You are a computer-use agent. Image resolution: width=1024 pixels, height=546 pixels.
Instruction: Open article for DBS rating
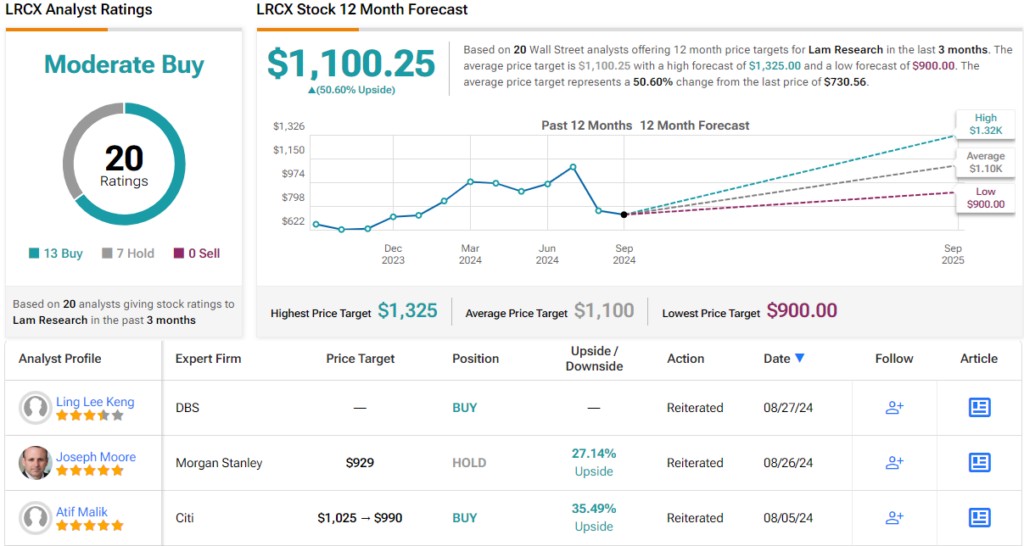[979, 408]
